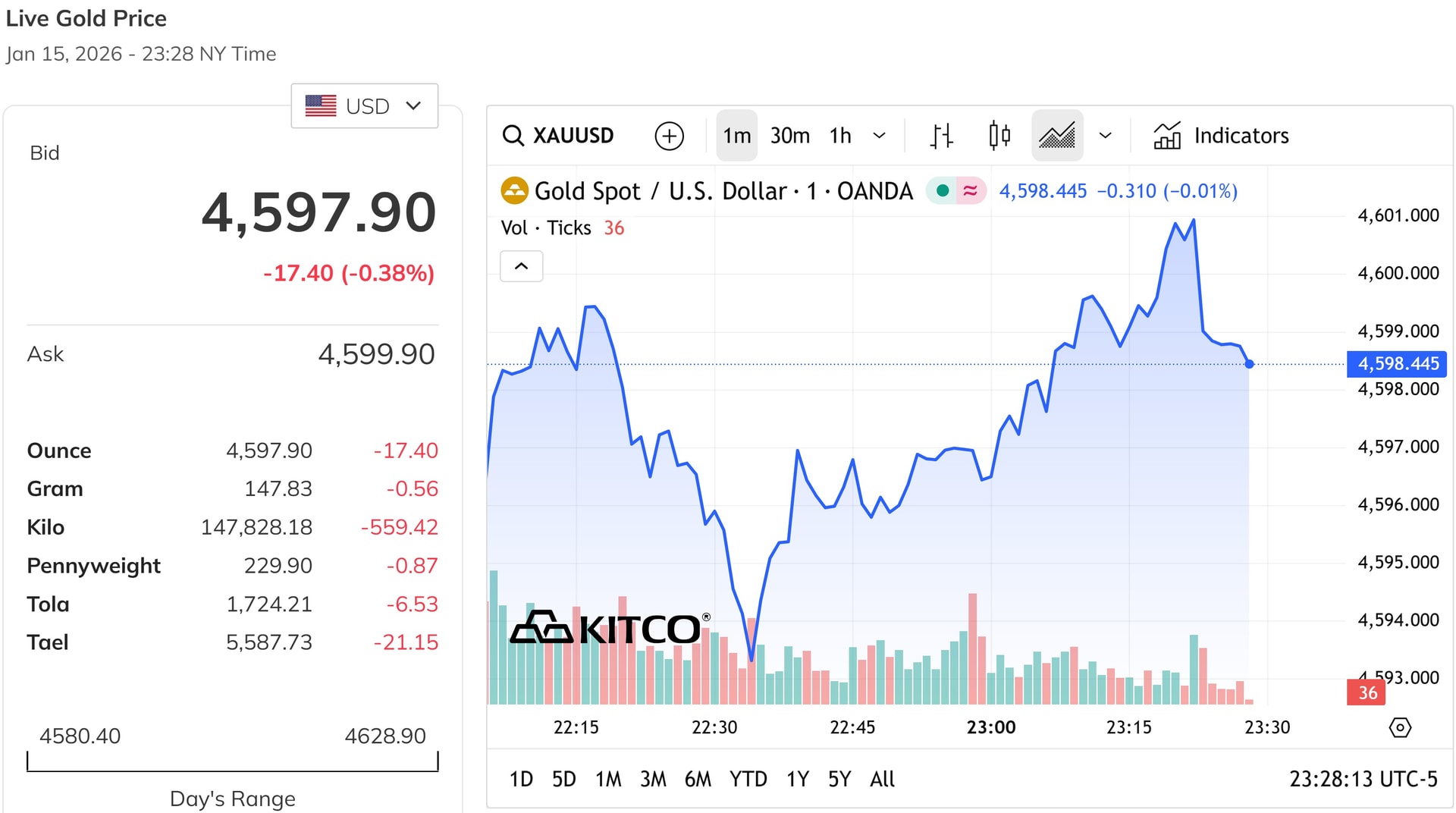
Task: Toggle the approximate price (≈) indicator
Action: [968, 191]
